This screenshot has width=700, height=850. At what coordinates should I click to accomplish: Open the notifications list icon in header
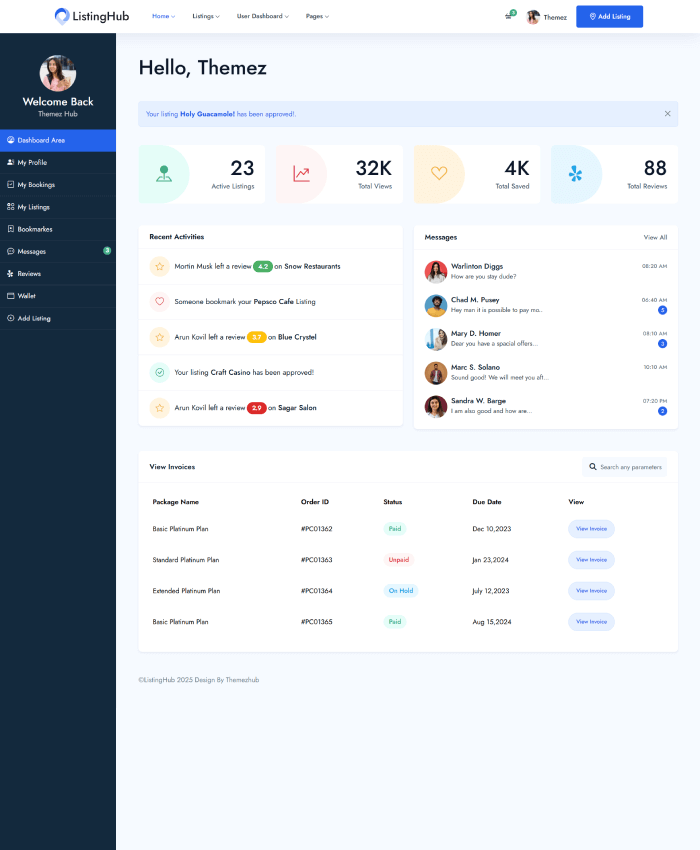click(509, 17)
